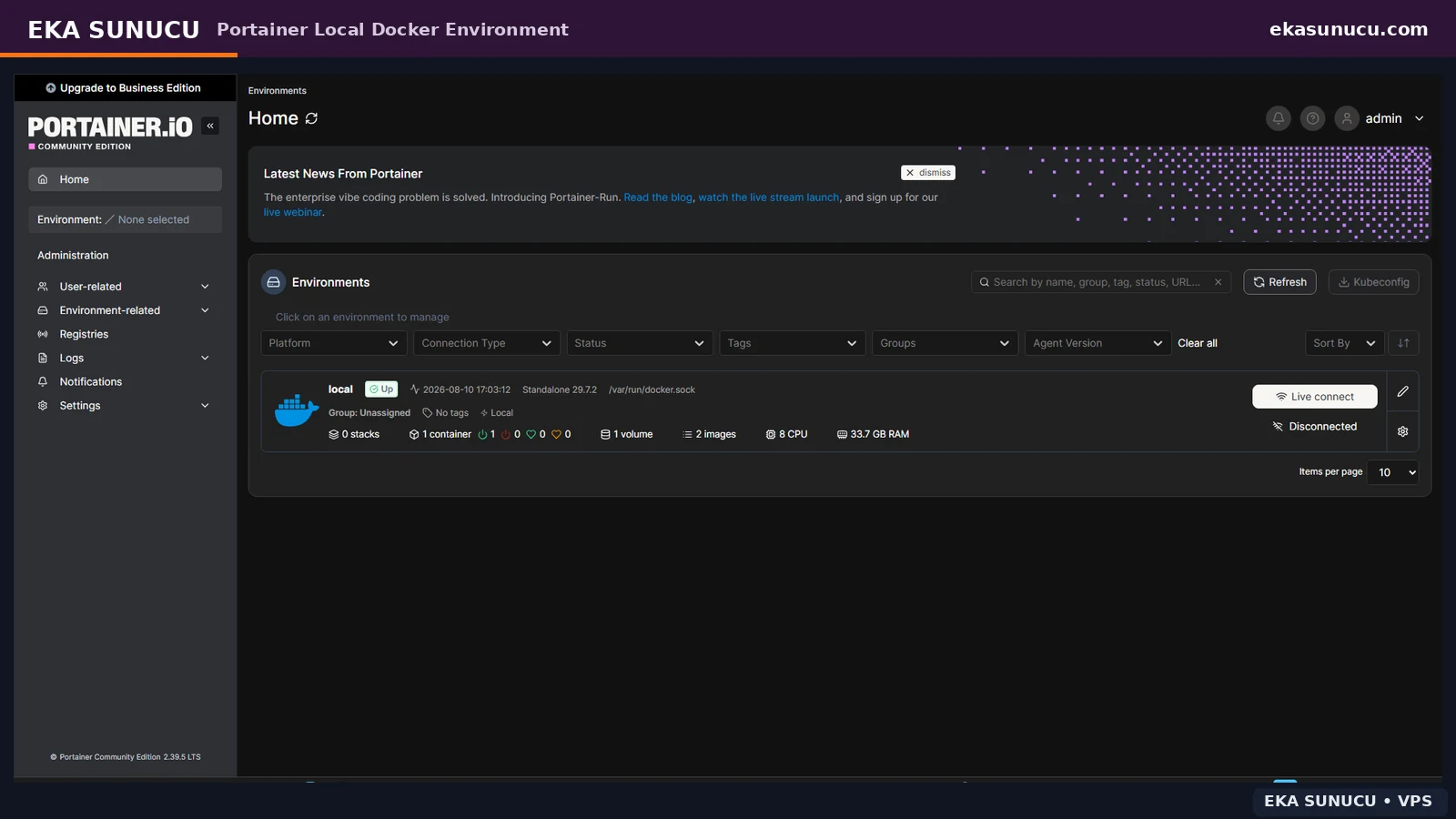Expand the Settings section in sidebar
This screenshot has height=819, width=1456.
point(125,406)
